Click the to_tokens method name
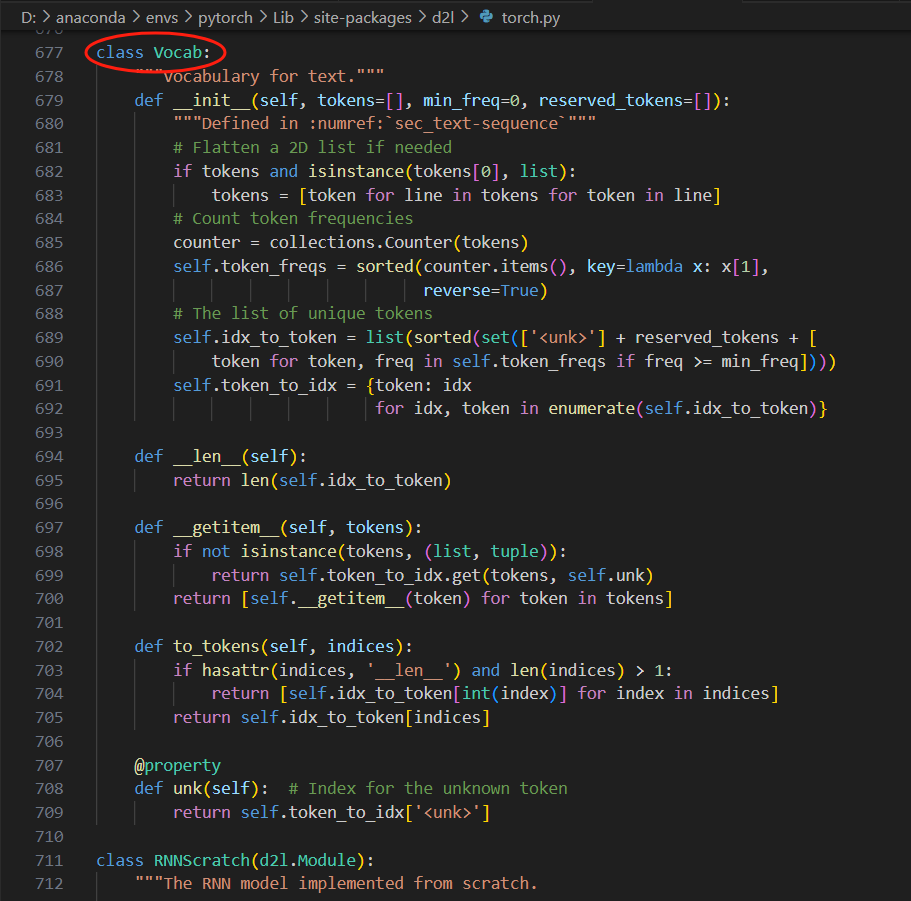This screenshot has height=901, width=911. [x=216, y=647]
